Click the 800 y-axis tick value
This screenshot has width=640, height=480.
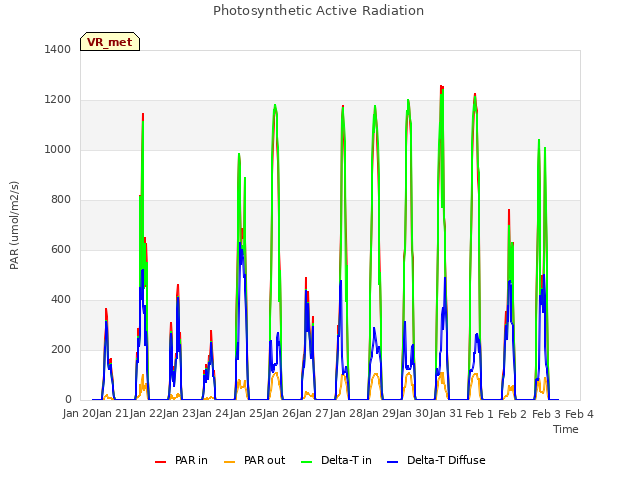[x=61, y=200]
